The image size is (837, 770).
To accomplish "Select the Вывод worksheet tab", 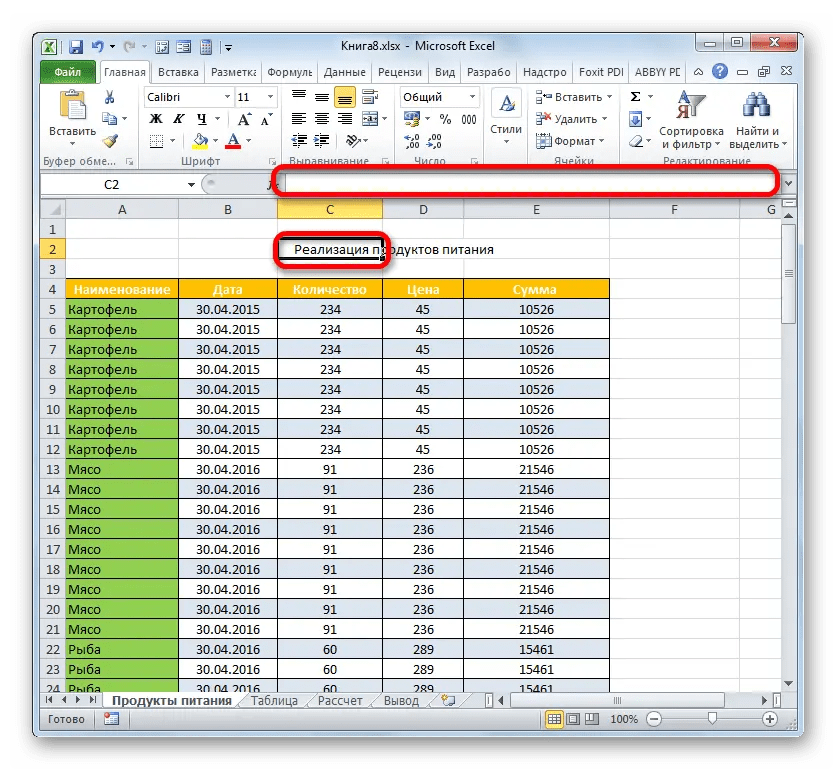I will coord(400,700).
